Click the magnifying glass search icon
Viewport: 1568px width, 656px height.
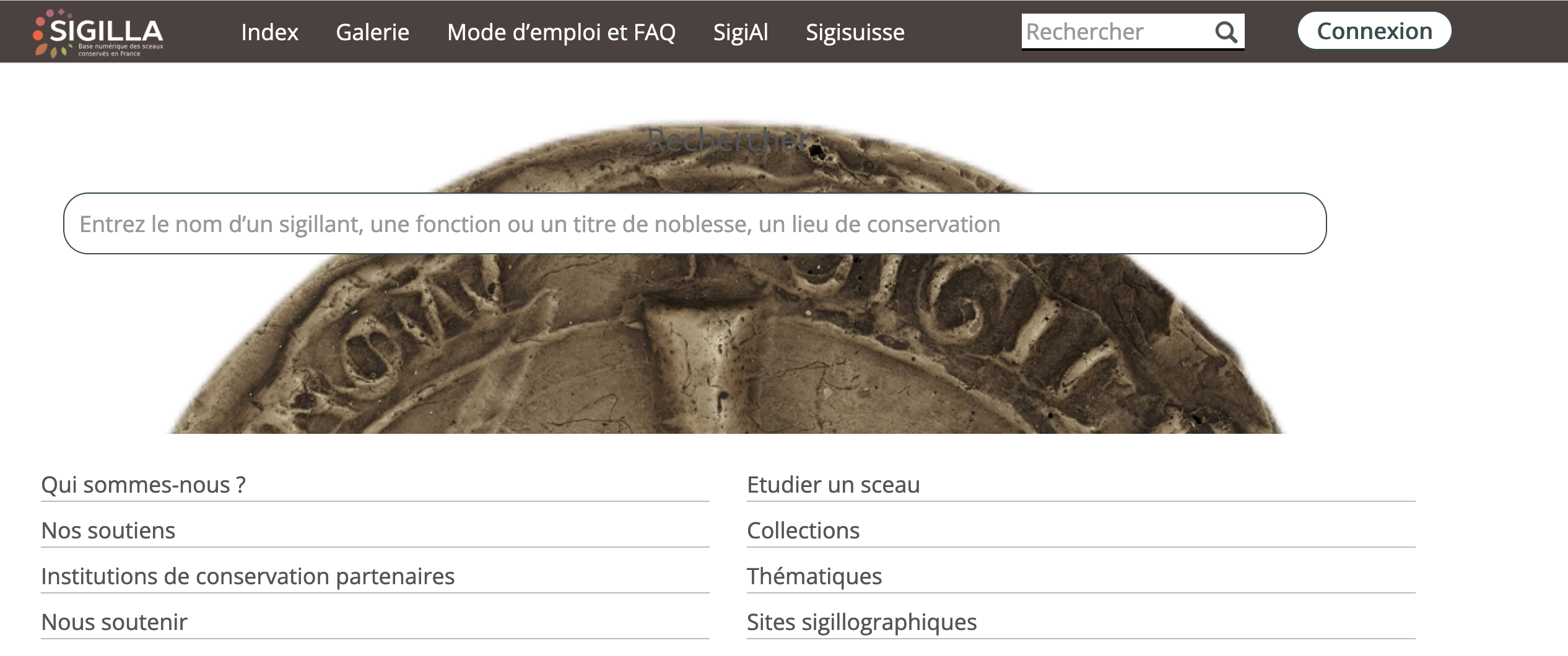tap(1226, 32)
